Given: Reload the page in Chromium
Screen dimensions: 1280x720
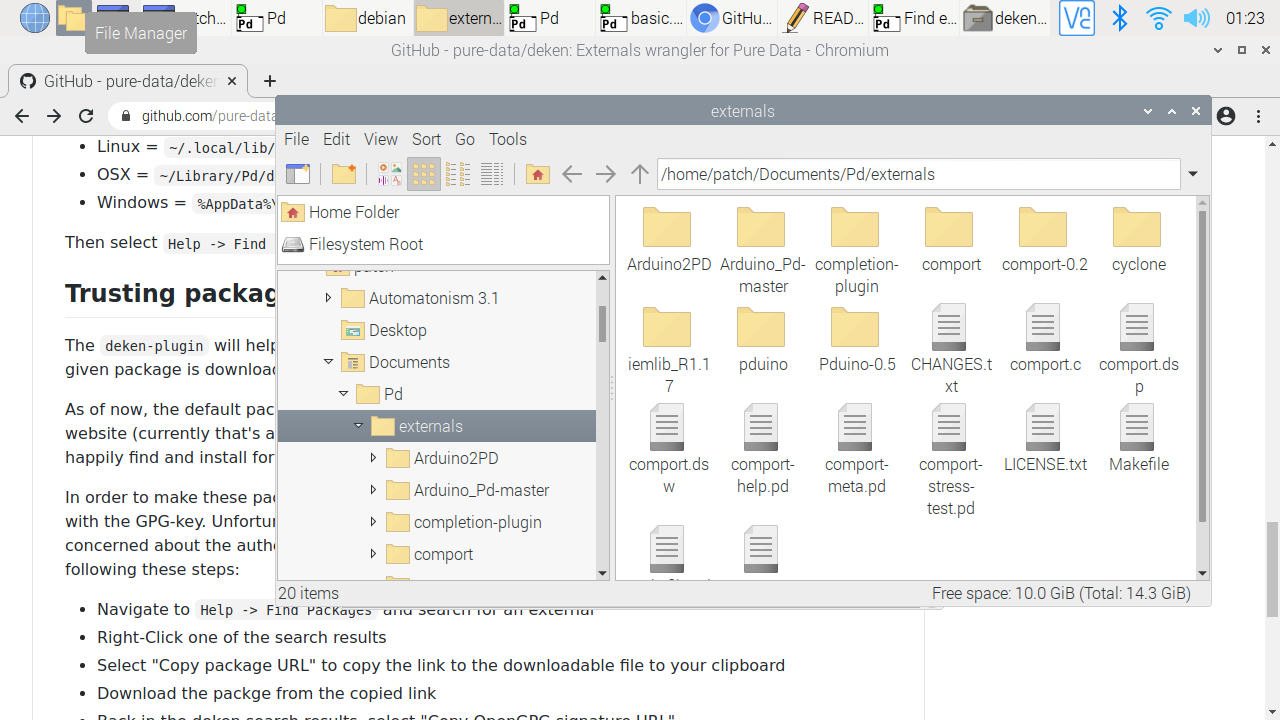Looking at the screenshot, I should pos(86,116).
